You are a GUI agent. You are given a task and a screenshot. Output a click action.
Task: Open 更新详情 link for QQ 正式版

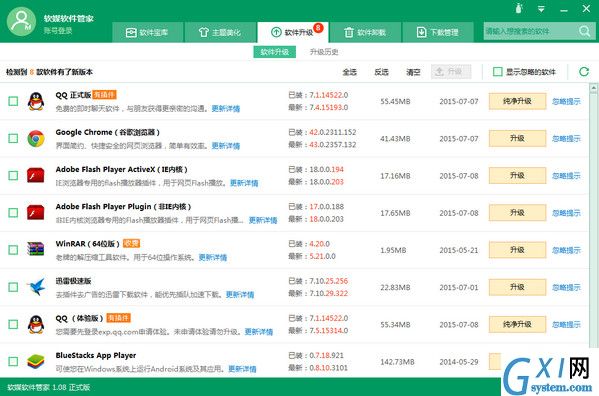point(226,109)
